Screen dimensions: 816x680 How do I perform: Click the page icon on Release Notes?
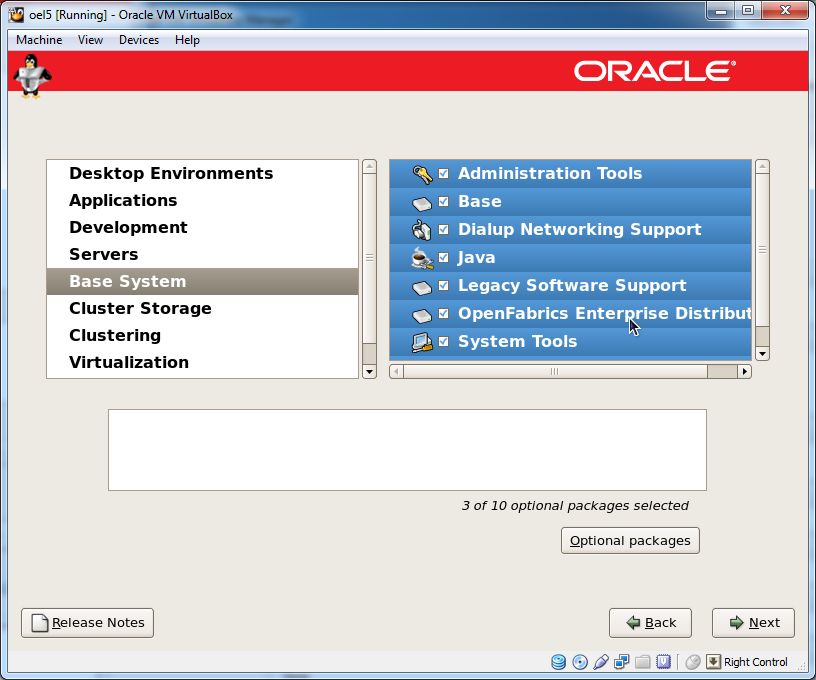(40, 623)
